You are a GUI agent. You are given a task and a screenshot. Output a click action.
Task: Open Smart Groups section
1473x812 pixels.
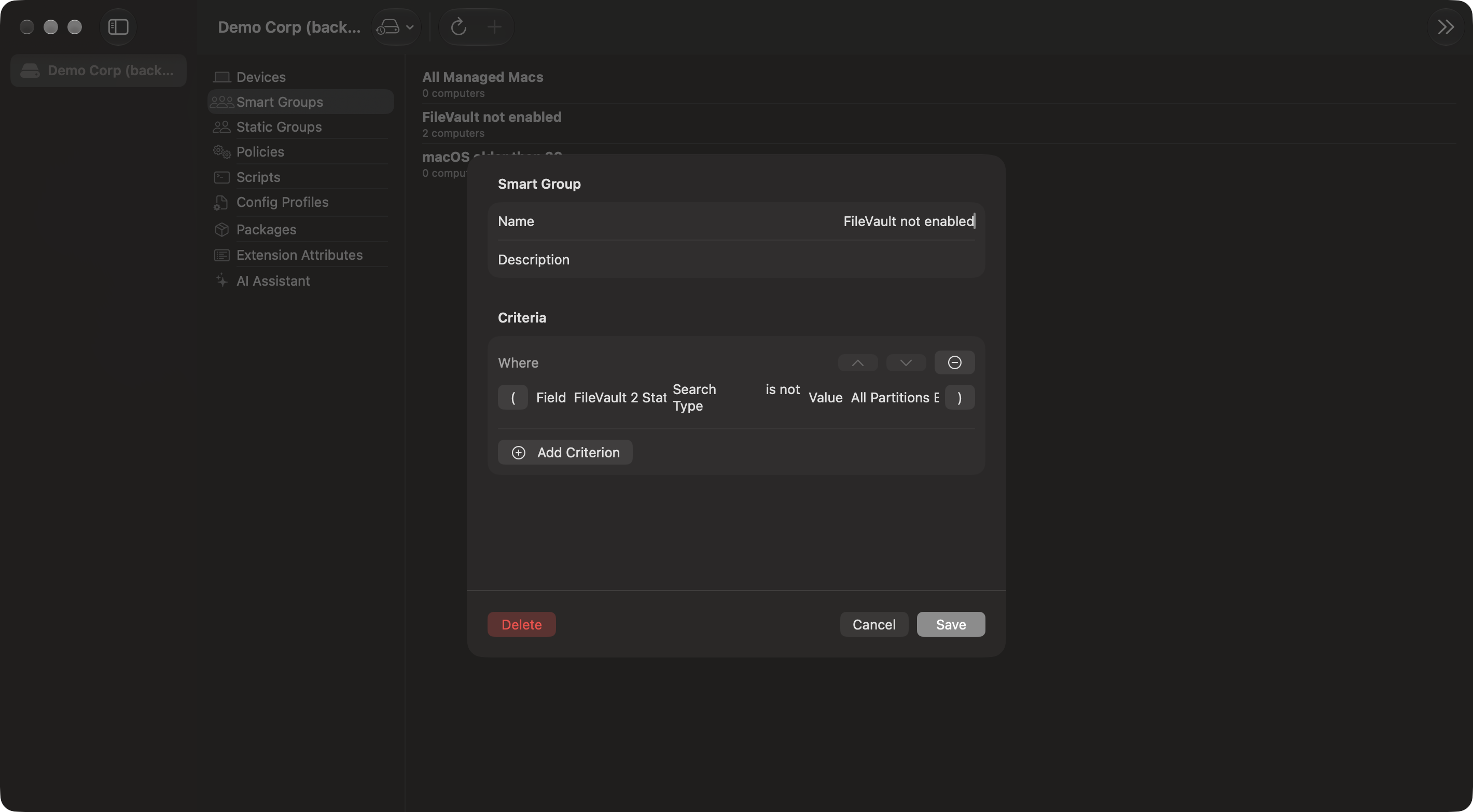tap(300, 102)
